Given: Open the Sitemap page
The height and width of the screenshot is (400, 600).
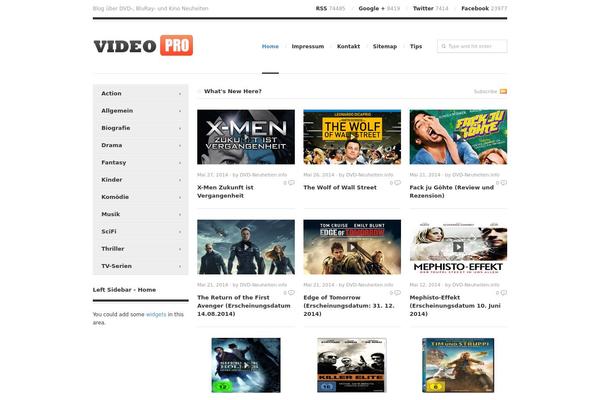Looking at the screenshot, I should pyautogui.click(x=385, y=46).
